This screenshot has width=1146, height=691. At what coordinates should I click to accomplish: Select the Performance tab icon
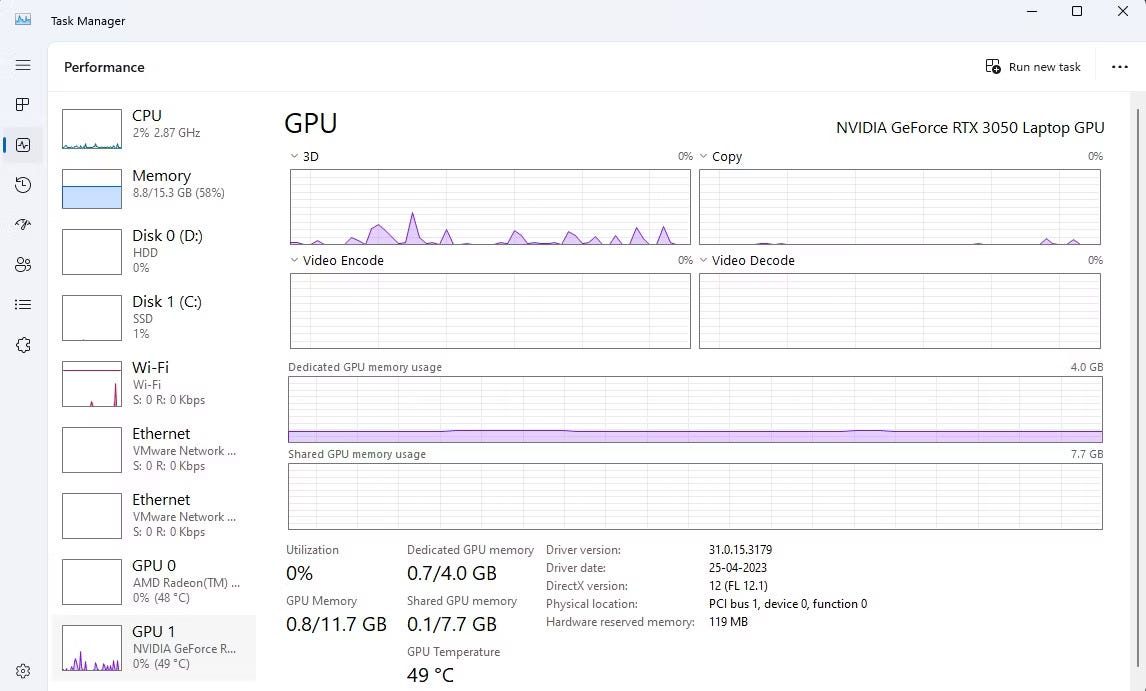pos(22,145)
